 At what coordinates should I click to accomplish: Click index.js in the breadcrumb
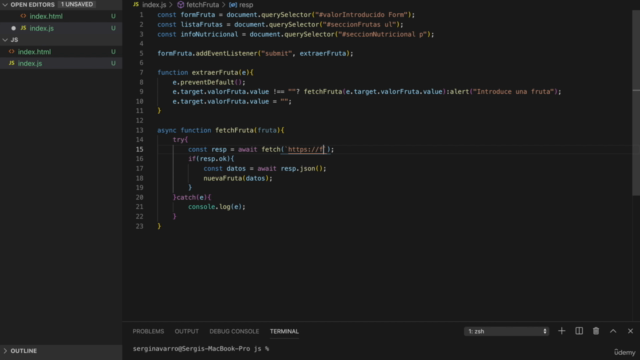[x=154, y=5]
